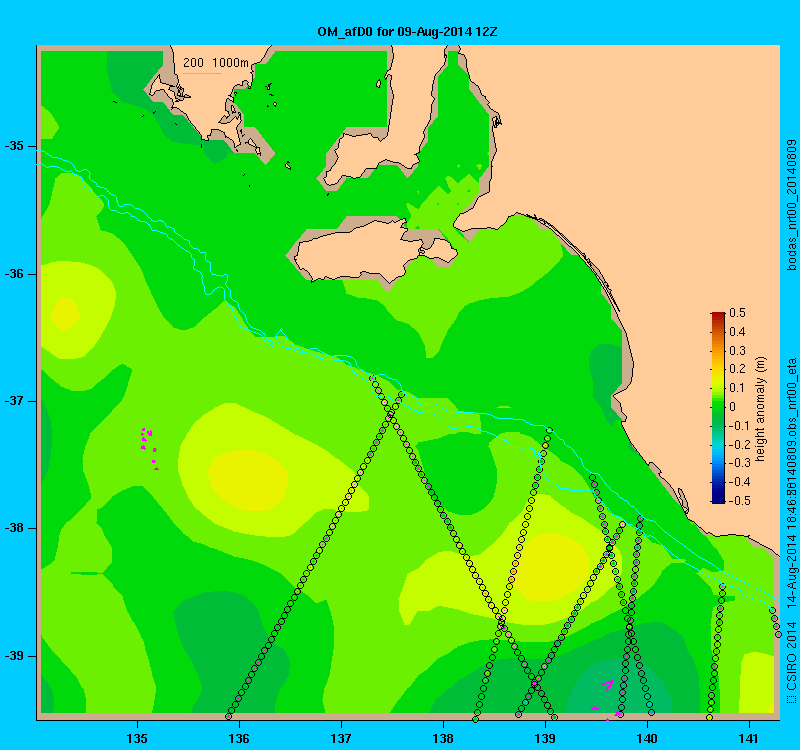Viewport: 800px width, 750px height.
Task: Click the -0.3 colorbar tick label
Action: click(738, 463)
